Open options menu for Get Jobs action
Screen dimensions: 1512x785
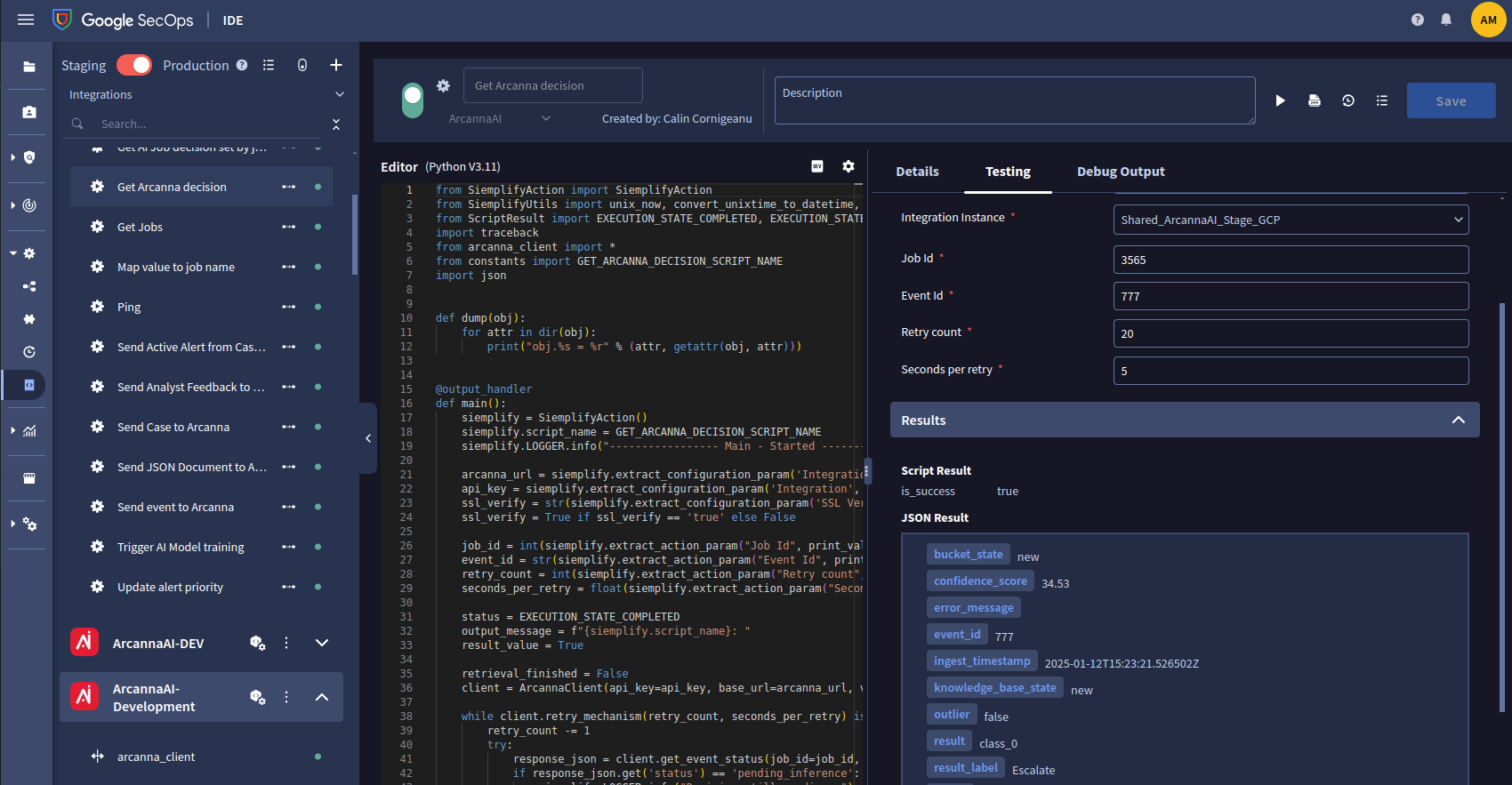289,227
